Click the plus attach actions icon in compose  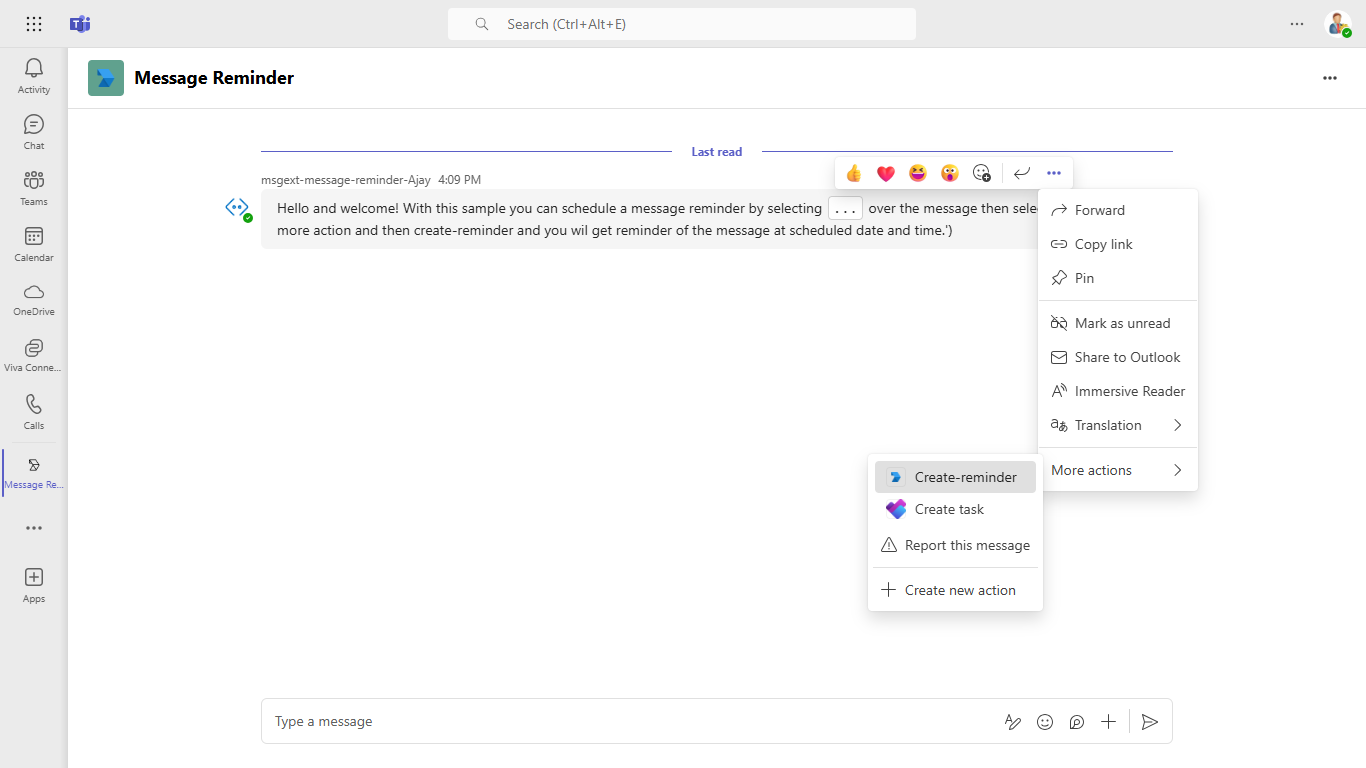1108,722
